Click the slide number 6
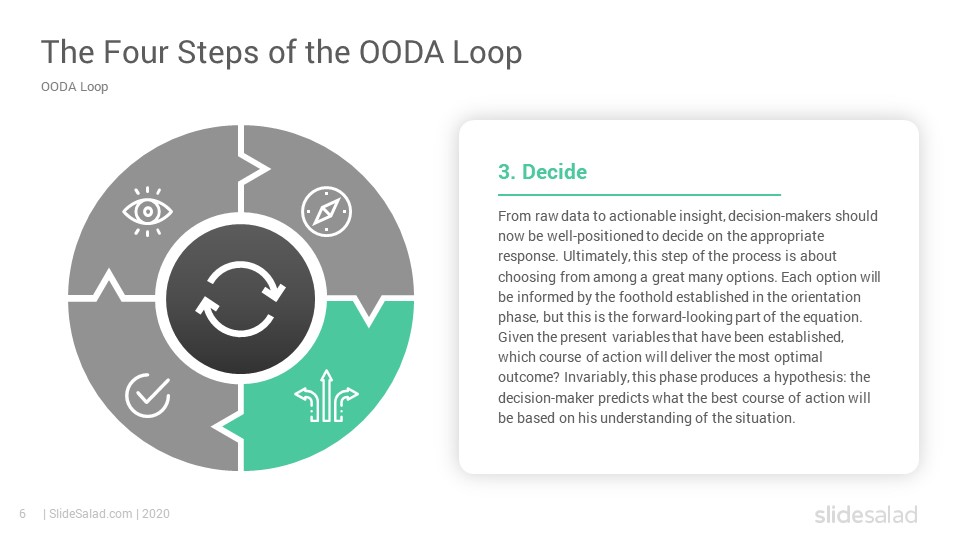The width and height of the screenshot is (960, 540). coord(23,514)
